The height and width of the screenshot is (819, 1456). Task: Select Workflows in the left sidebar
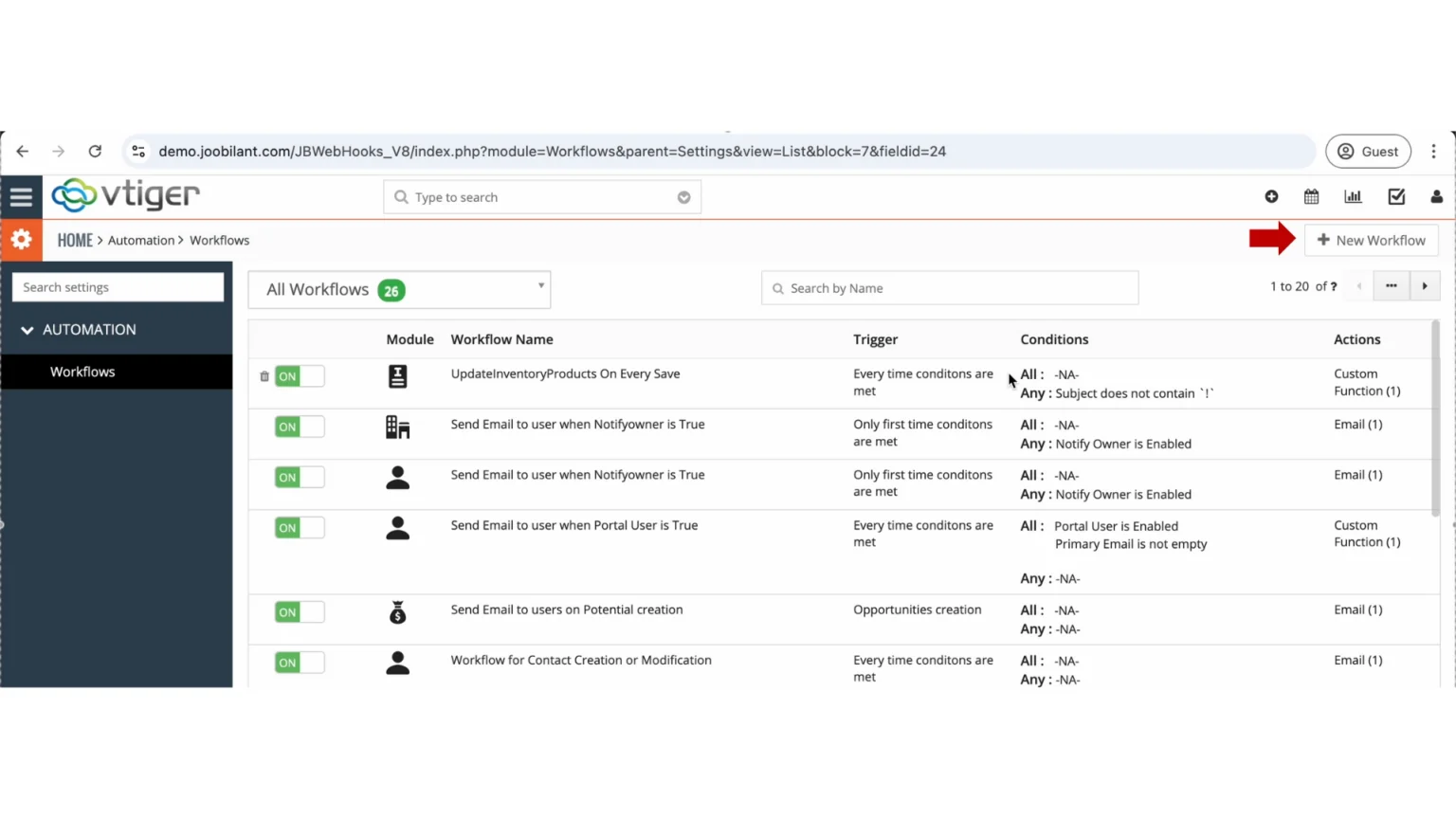tap(82, 372)
